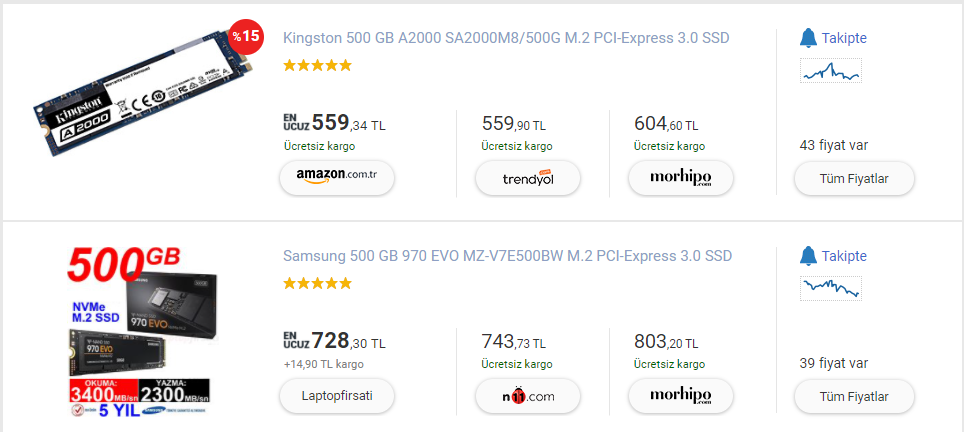Viewport: 964px width, 432px height.
Task: Click the %15 discount badge
Action: coord(245,36)
